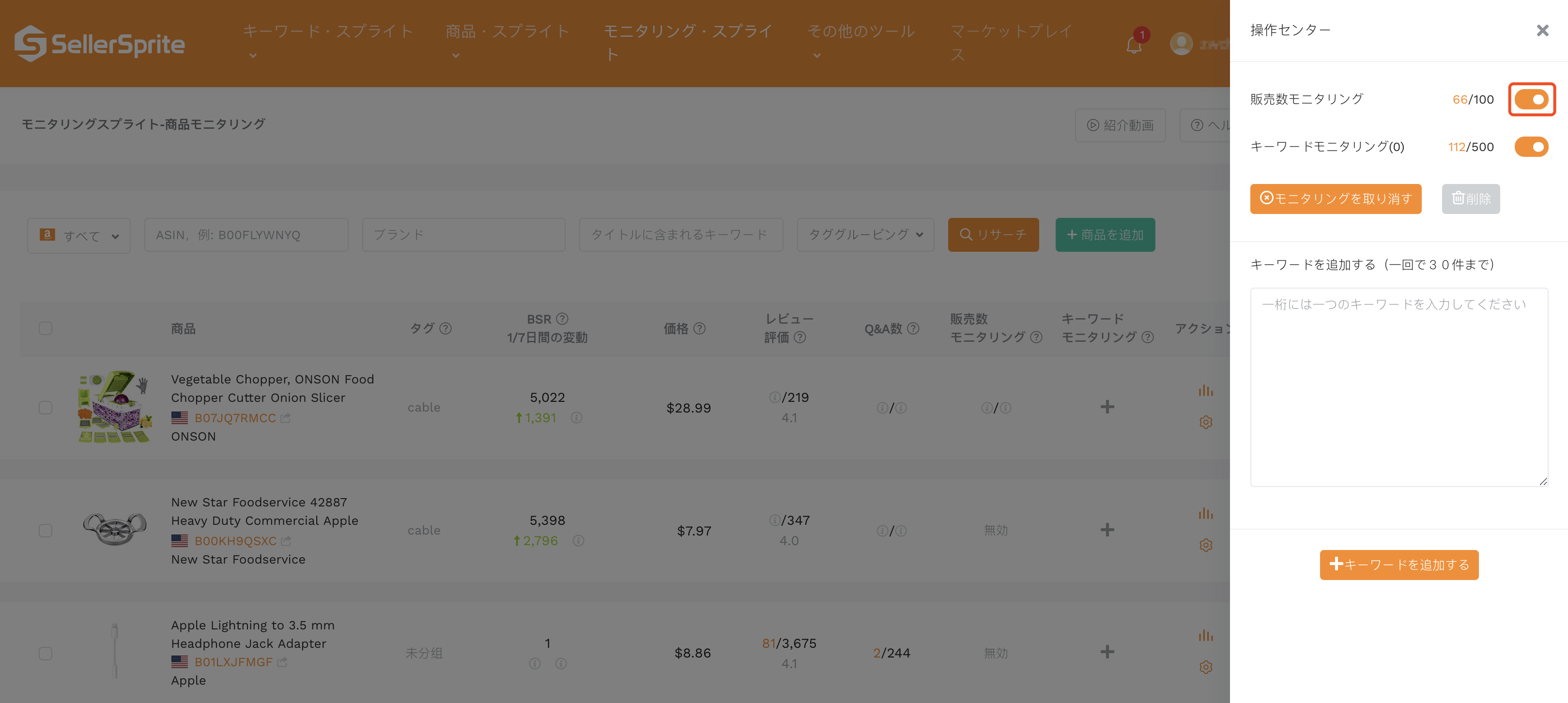Toggle the キーワードモニタリング switch
Screen dimensions: 1568x703
[1531, 147]
